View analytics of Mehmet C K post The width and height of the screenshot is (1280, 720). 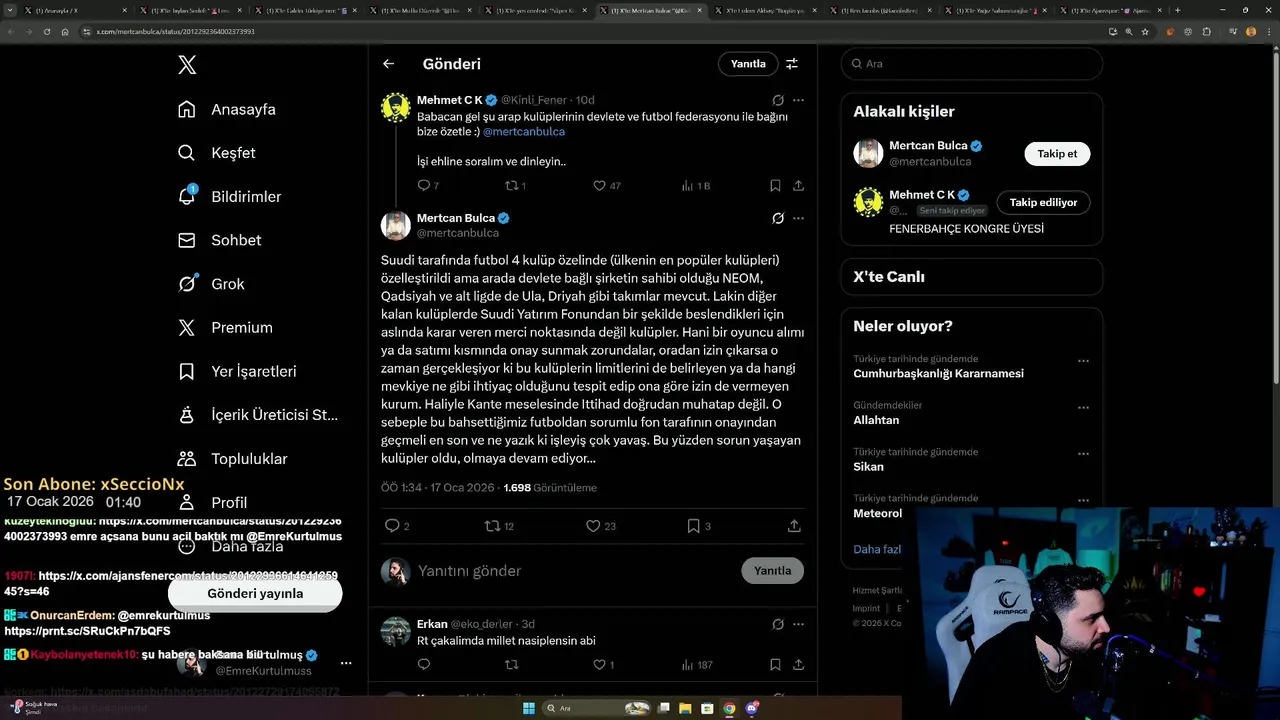pos(695,185)
